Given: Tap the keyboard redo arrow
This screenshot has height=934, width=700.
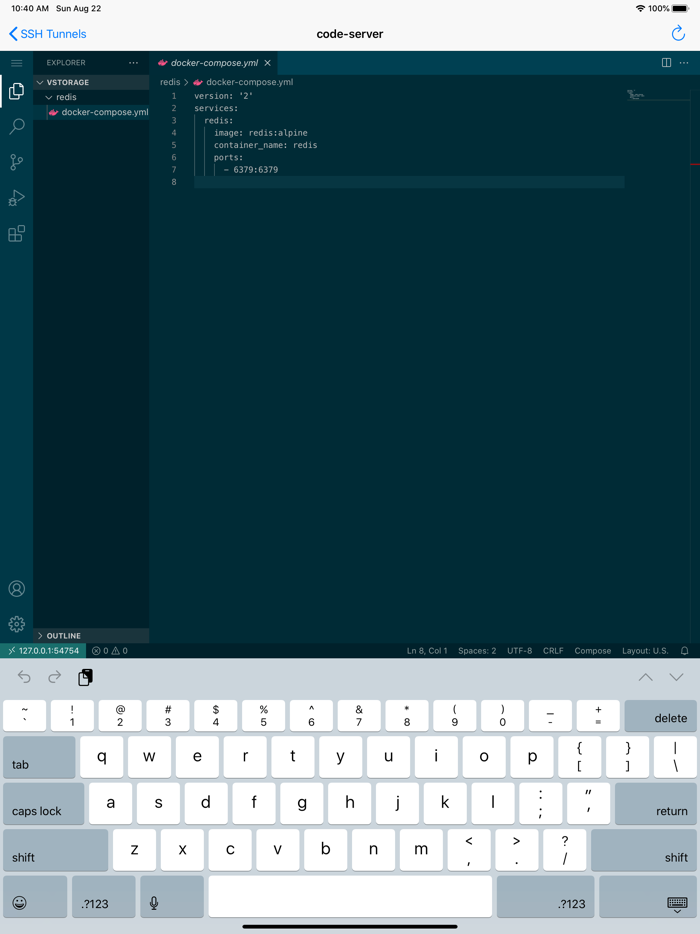Looking at the screenshot, I should [54, 677].
